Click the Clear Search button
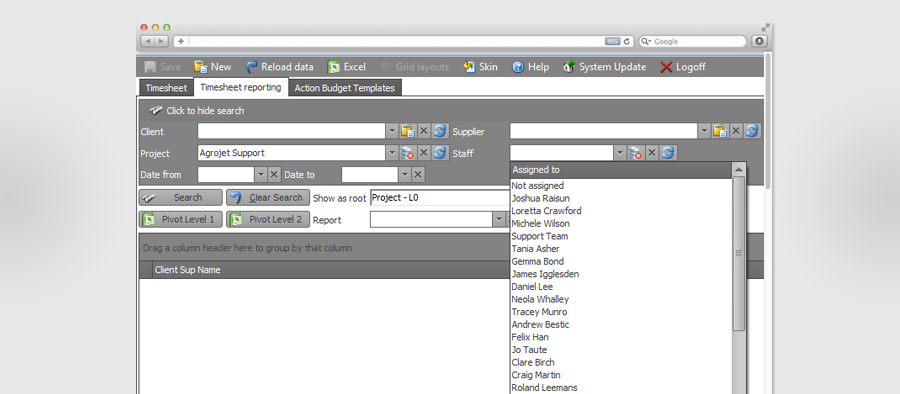 click(x=267, y=198)
